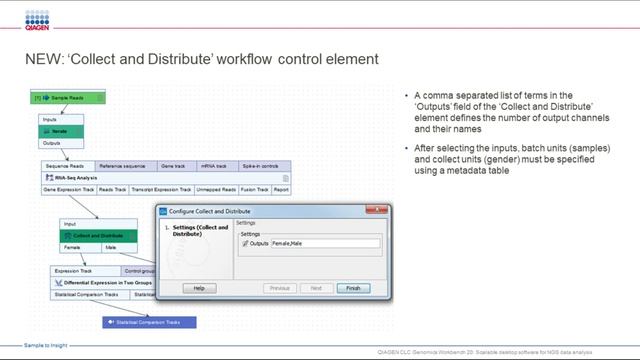Click the Input row of Collect and Distribute
640x360 pixels.
98,224
